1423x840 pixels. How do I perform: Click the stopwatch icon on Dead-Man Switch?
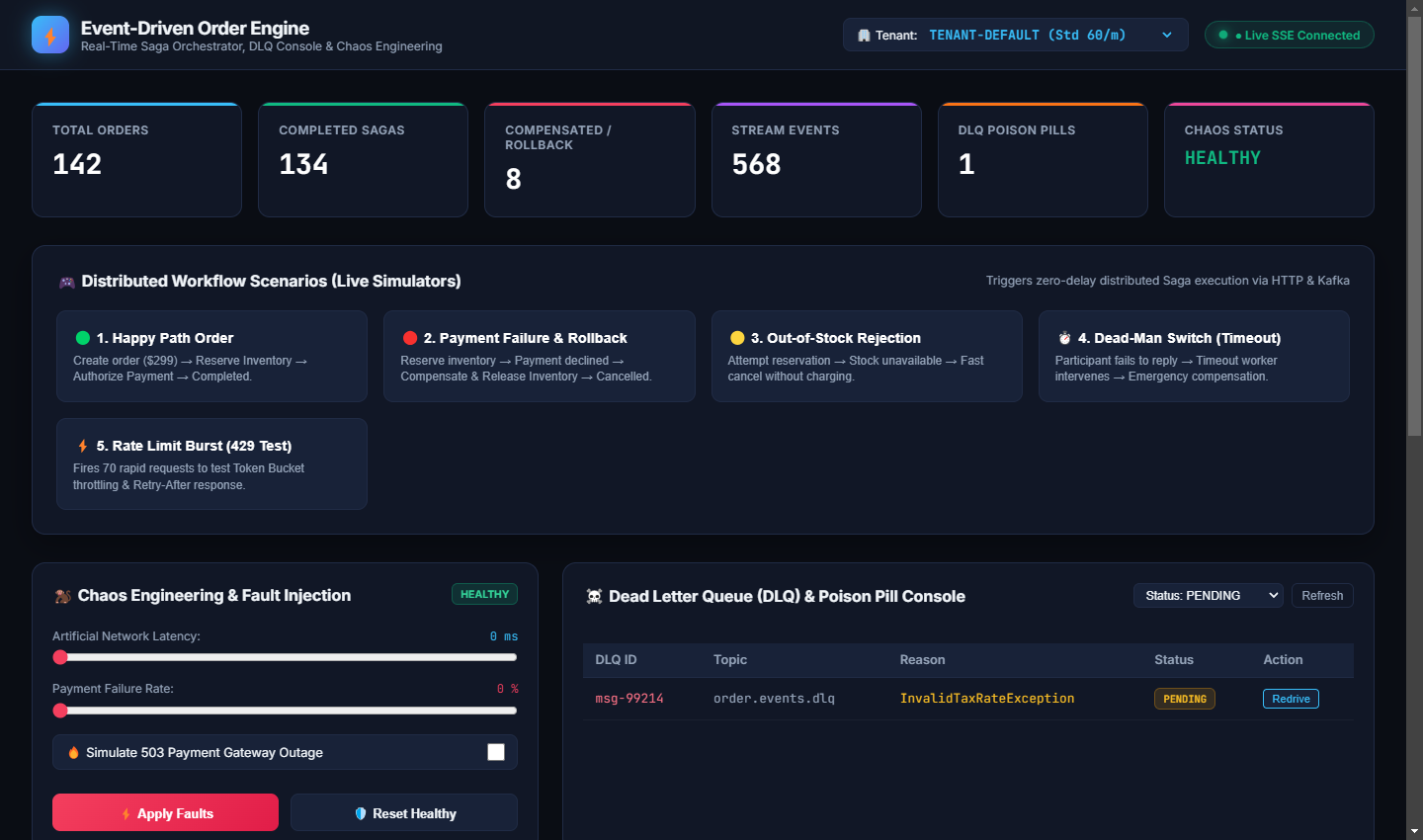[1064, 338]
